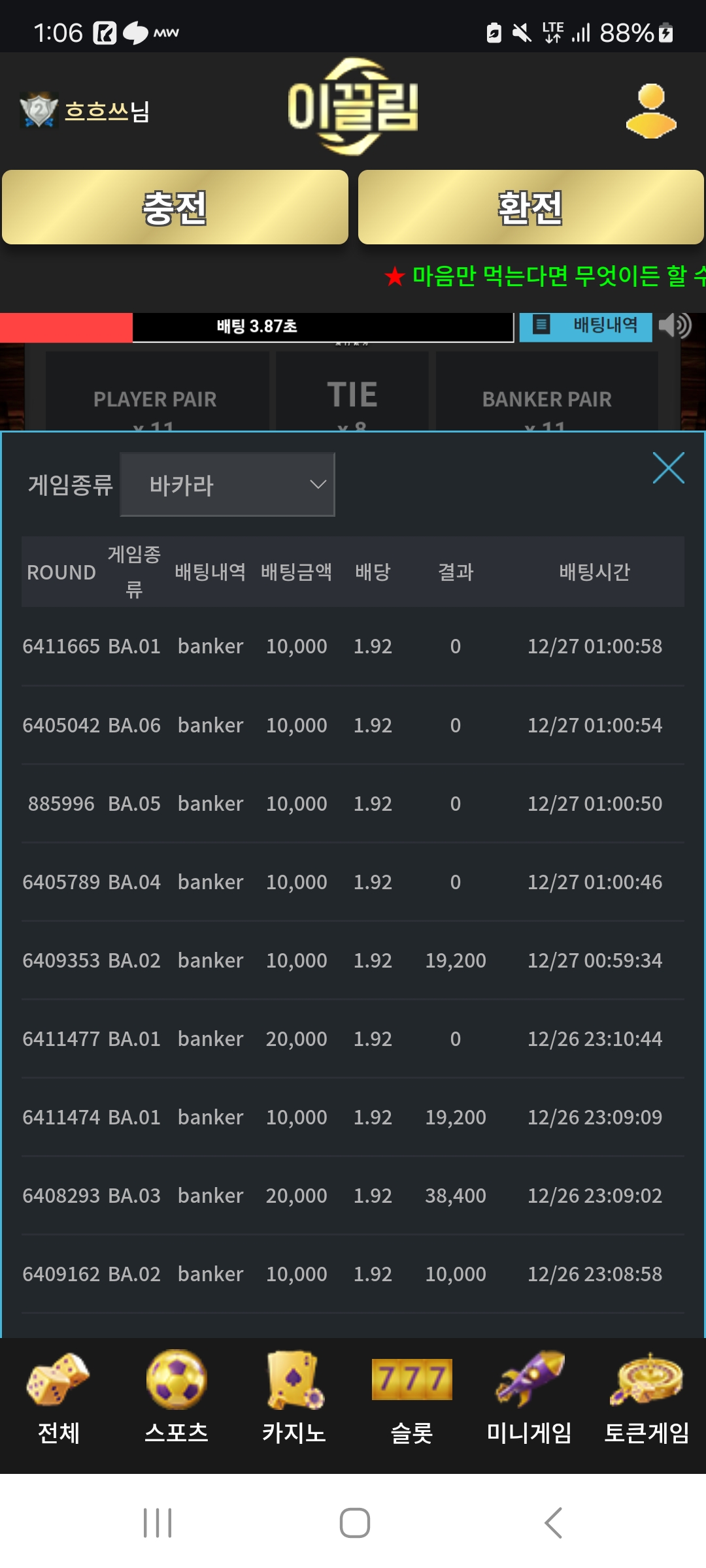Viewport: 706px width, 1568px height.
Task: Open the 토큰게임 roulette category
Action: (x=647, y=1397)
